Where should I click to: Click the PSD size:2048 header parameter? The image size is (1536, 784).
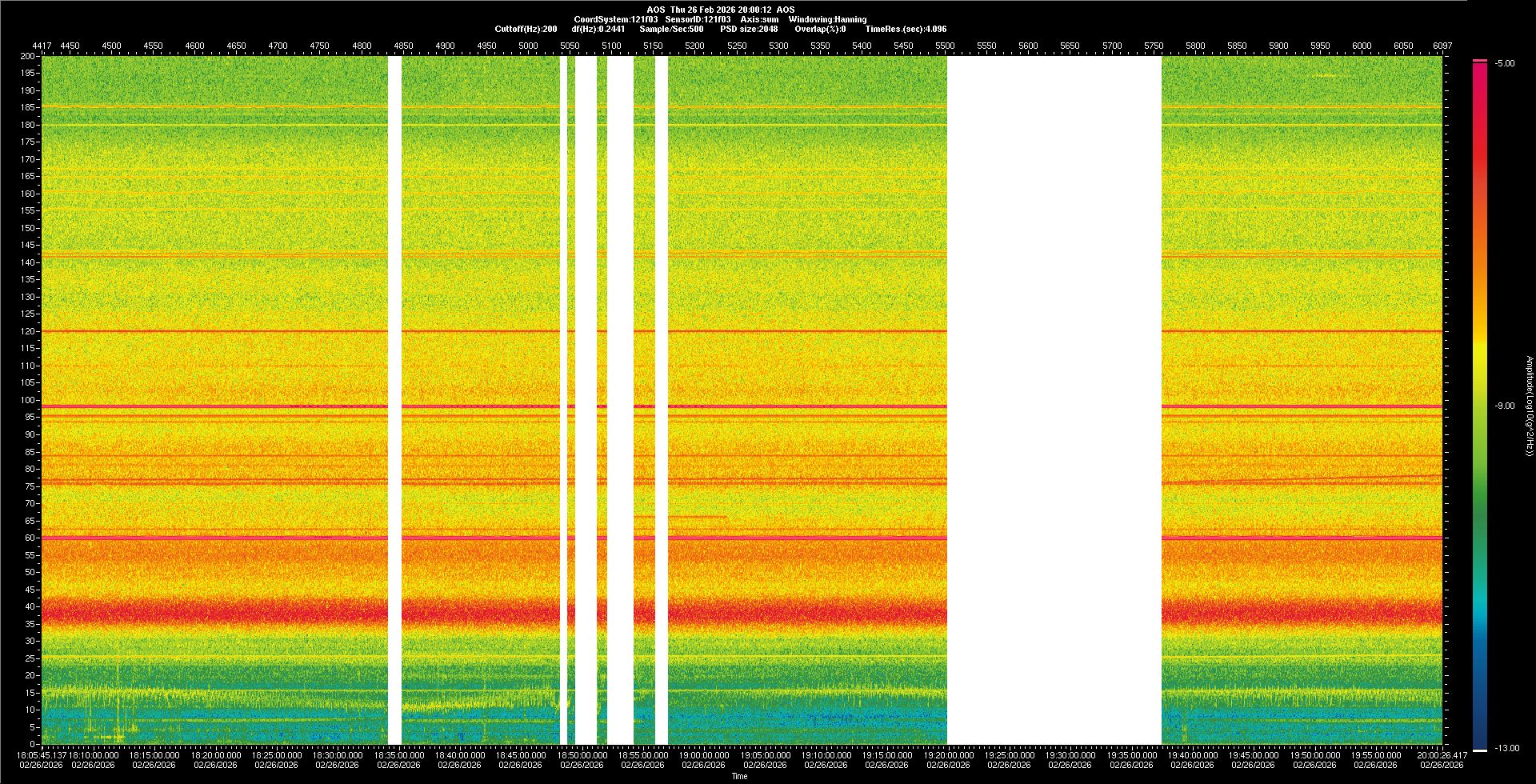(x=749, y=29)
